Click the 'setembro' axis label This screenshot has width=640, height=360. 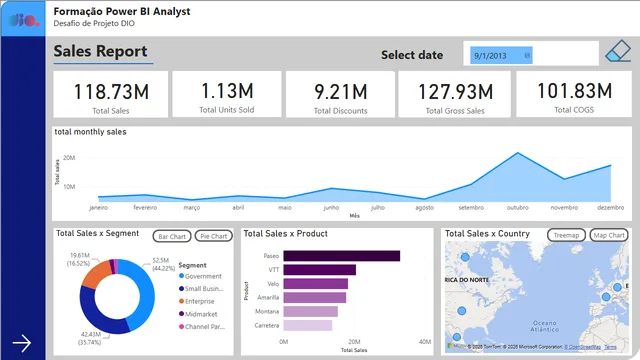(x=471, y=207)
